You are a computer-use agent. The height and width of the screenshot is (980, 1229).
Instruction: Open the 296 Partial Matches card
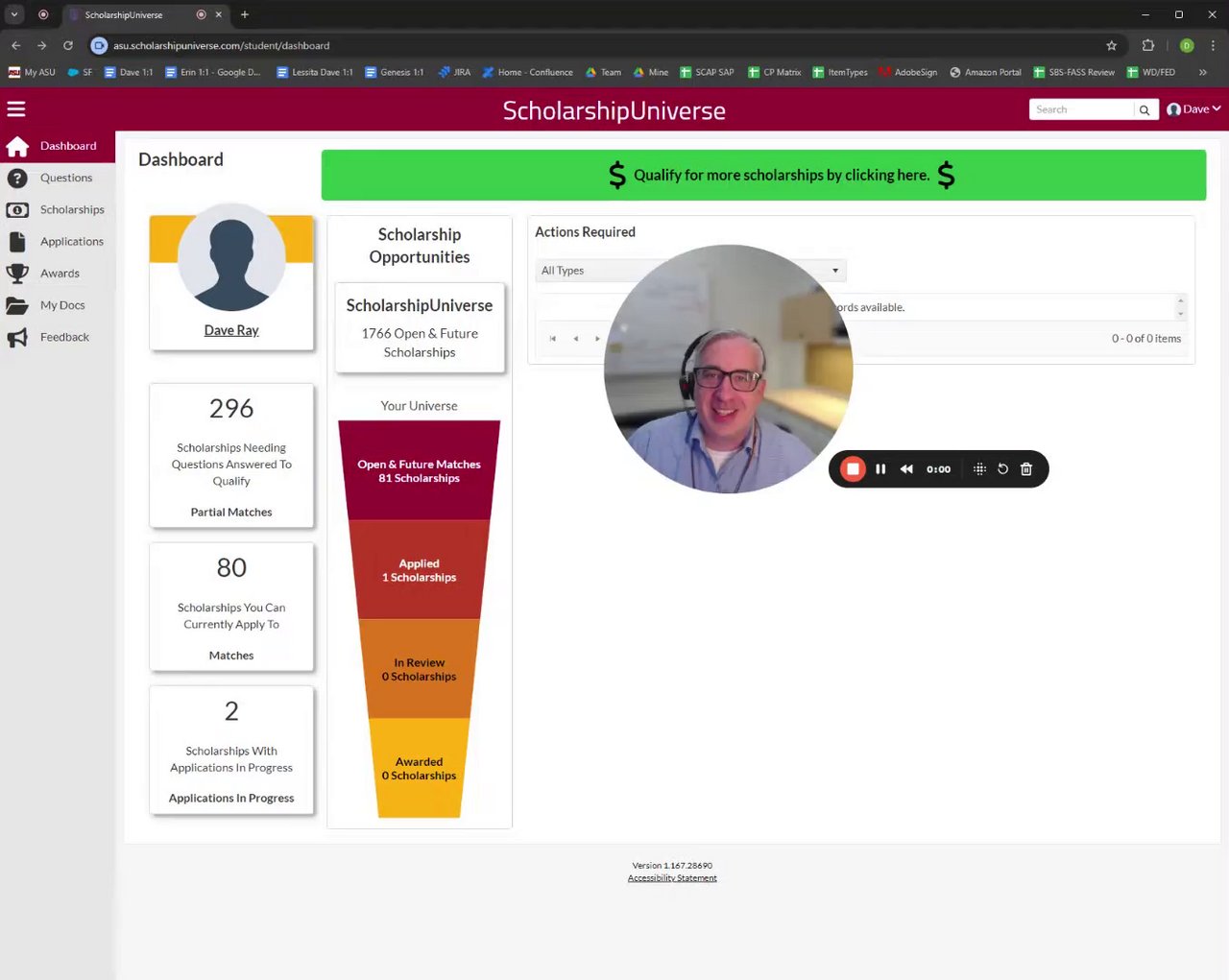(x=231, y=456)
